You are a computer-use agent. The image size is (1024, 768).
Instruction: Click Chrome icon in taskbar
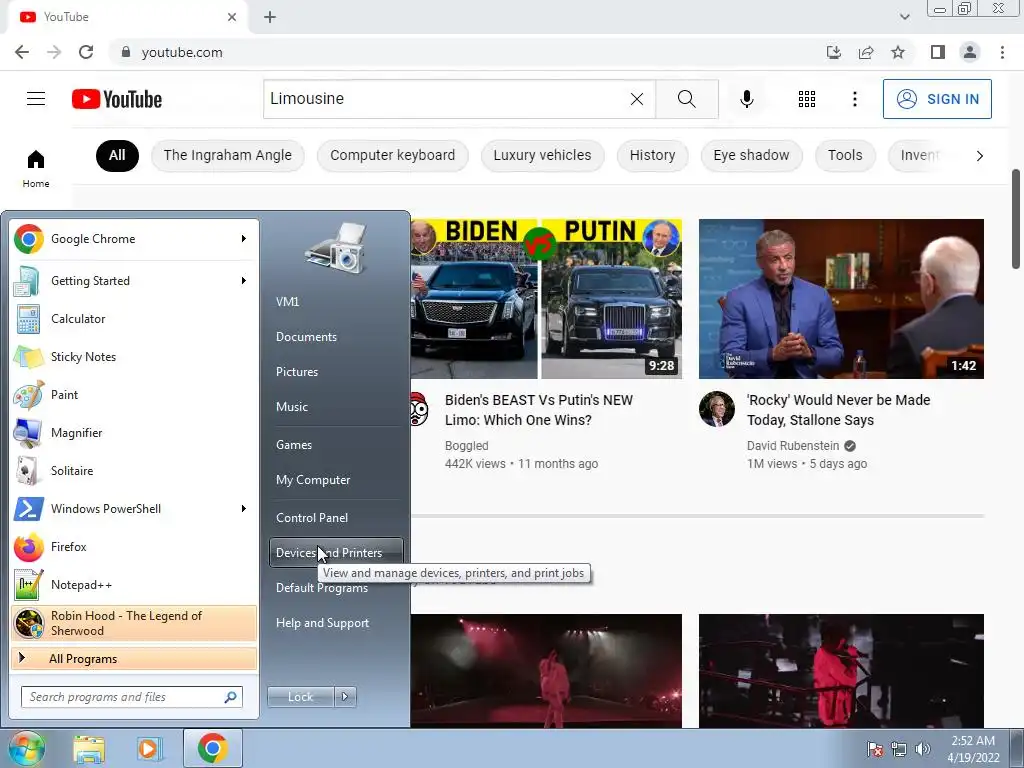[x=212, y=748]
